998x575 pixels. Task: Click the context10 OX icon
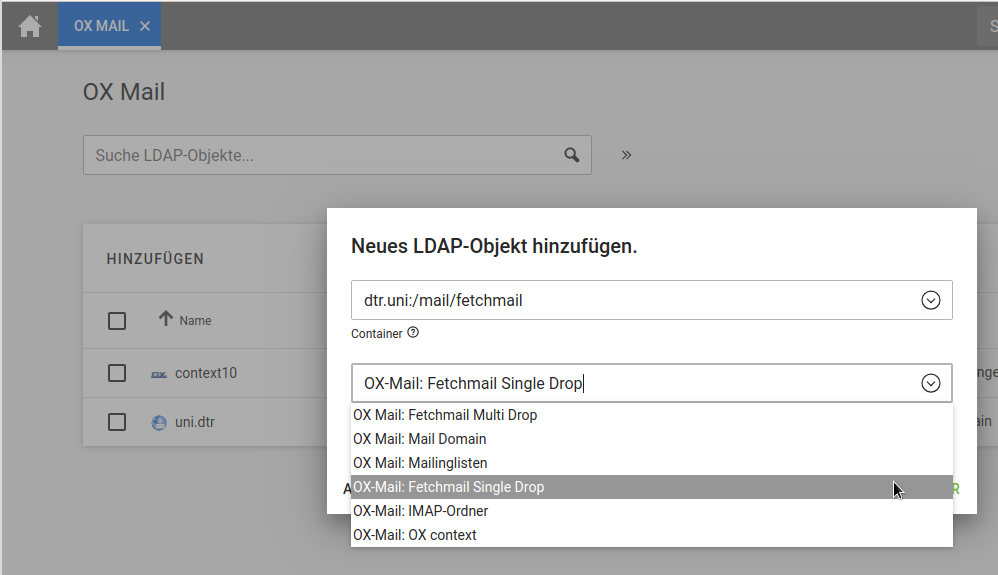(158, 374)
